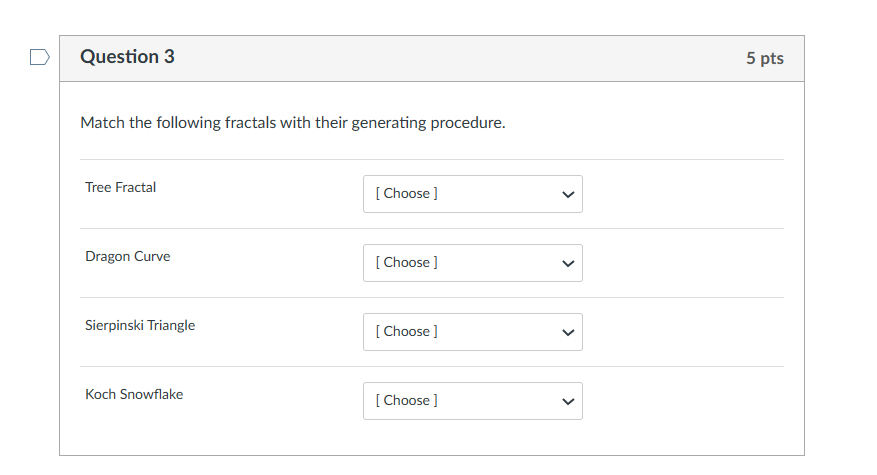Click the chevron arrow beside Dragon Curve

(x=568, y=263)
